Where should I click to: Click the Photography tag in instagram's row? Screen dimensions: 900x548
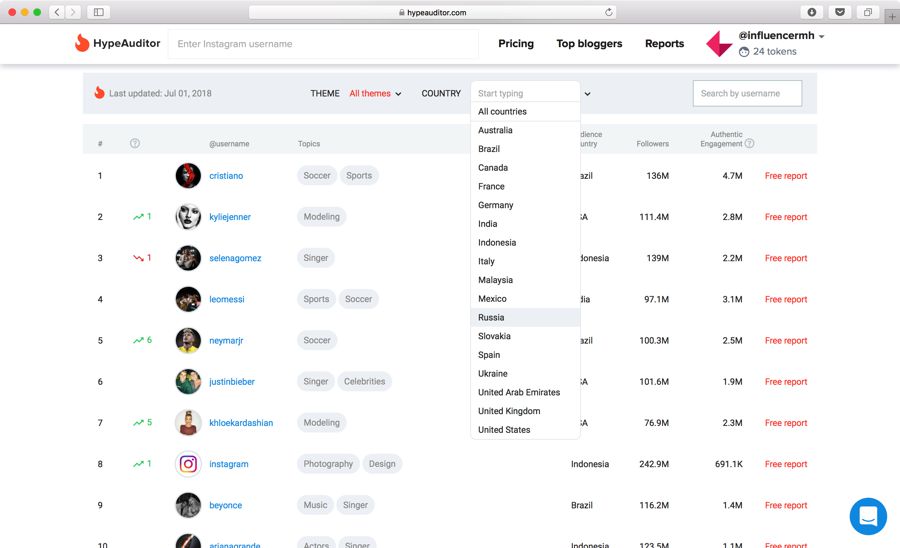click(x=328, y=464)
